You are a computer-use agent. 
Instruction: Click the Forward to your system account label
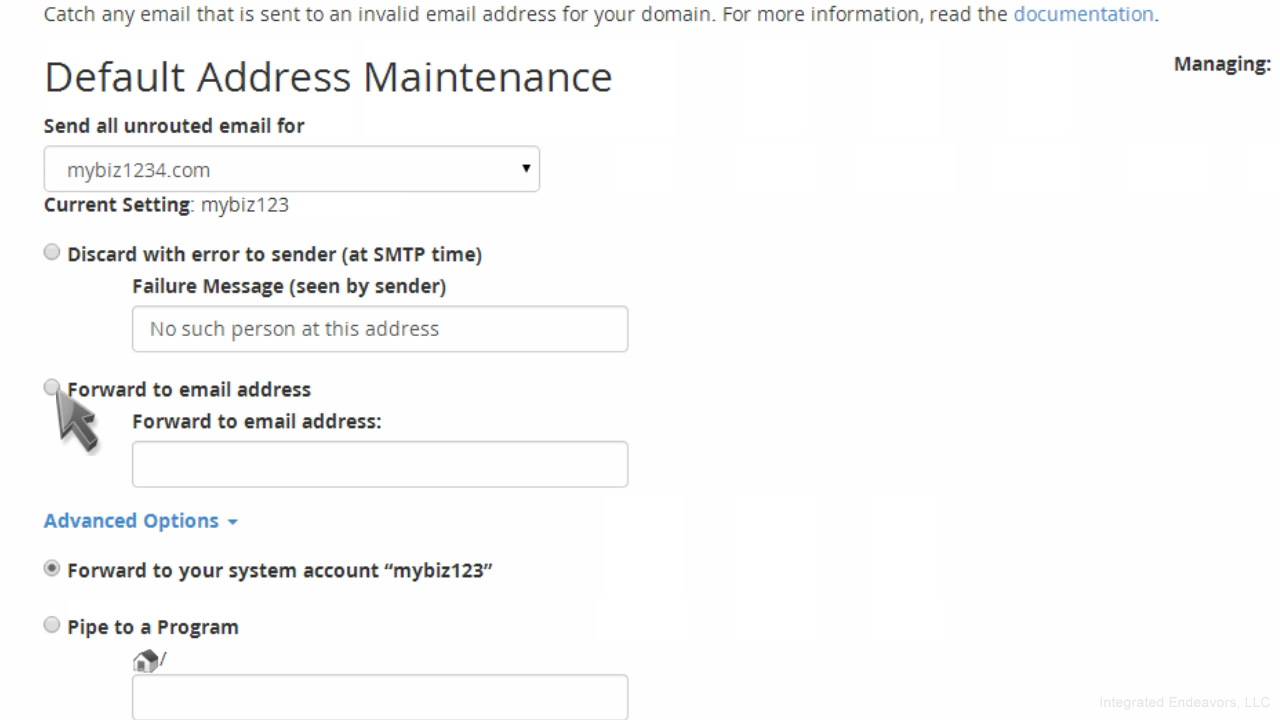pos(280,570)
